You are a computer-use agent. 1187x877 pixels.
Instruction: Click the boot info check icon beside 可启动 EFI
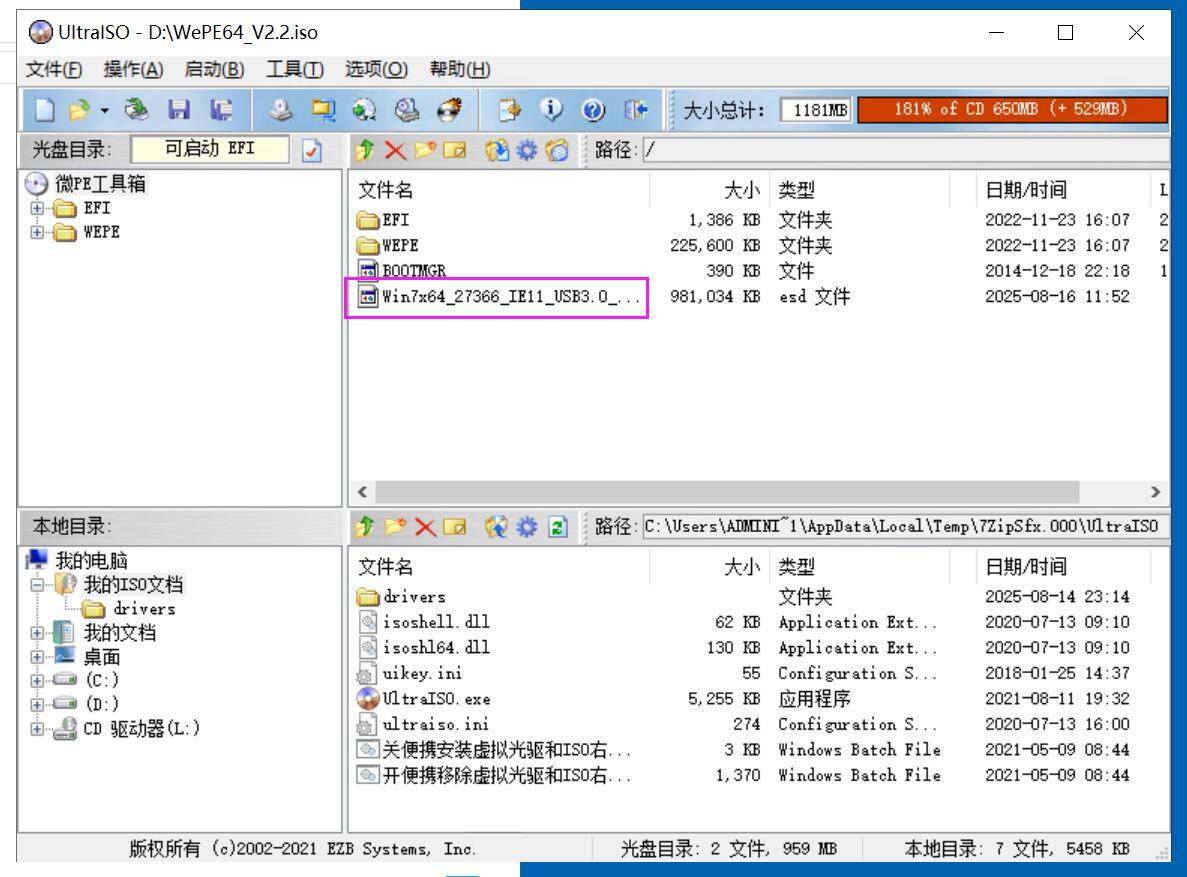[x=312, y=150]
